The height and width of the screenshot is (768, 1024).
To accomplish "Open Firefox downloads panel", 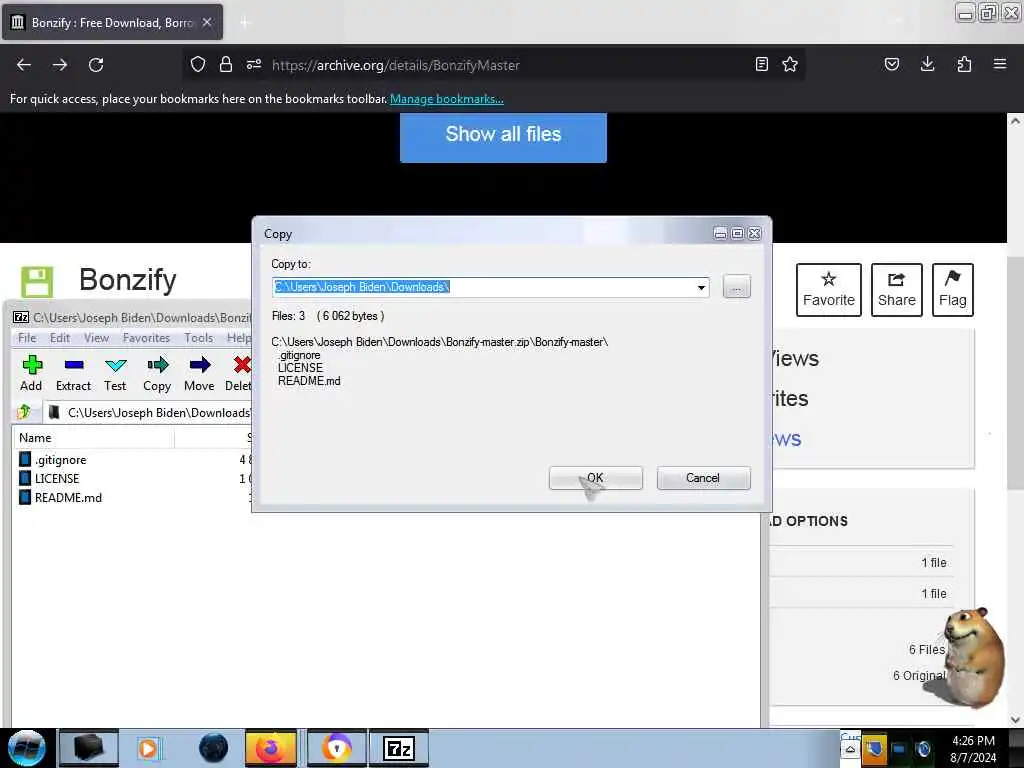I will [927, 64].
